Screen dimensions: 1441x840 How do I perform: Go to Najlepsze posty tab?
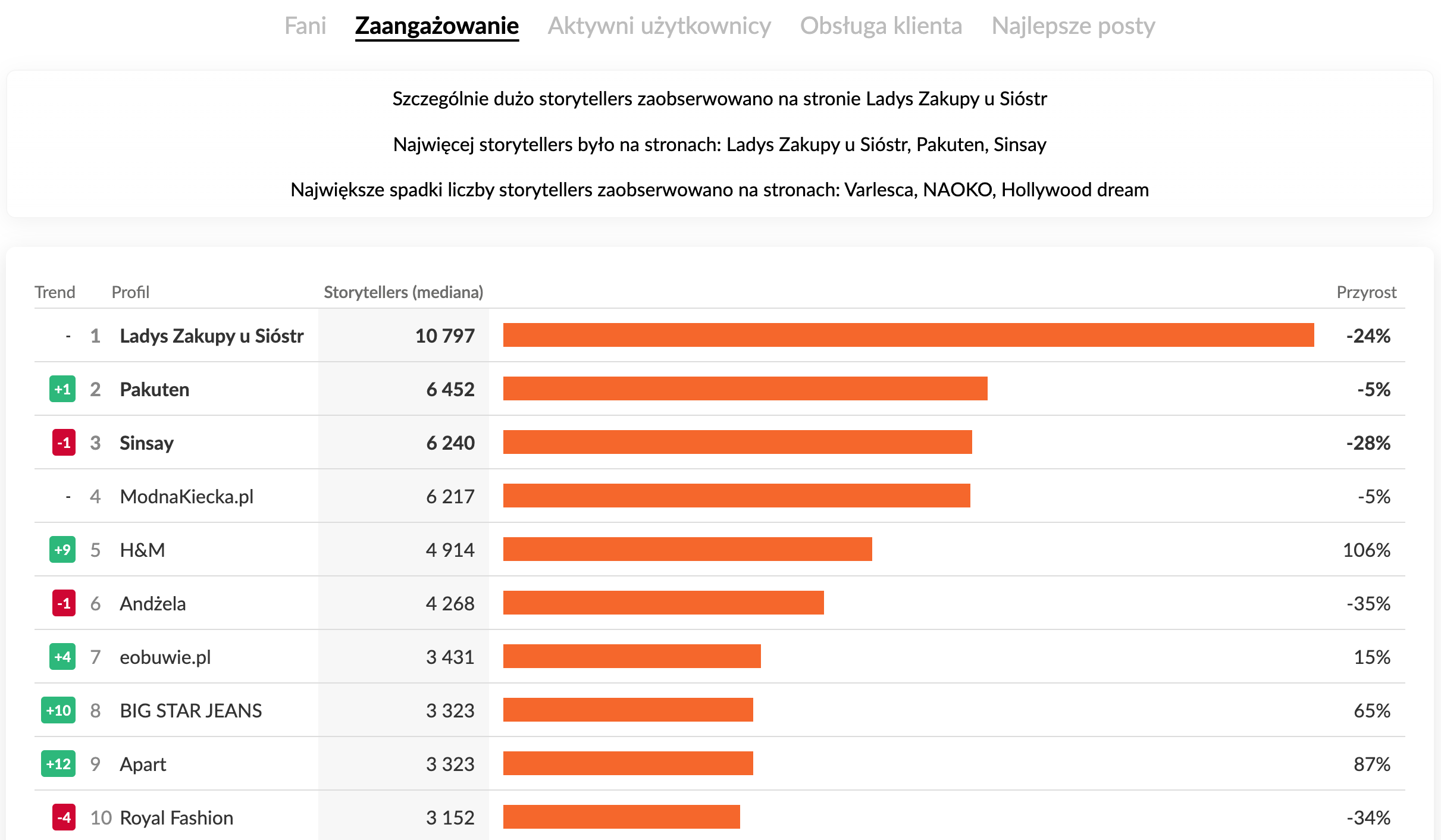pyautogui.click(x=1073, y=26)
